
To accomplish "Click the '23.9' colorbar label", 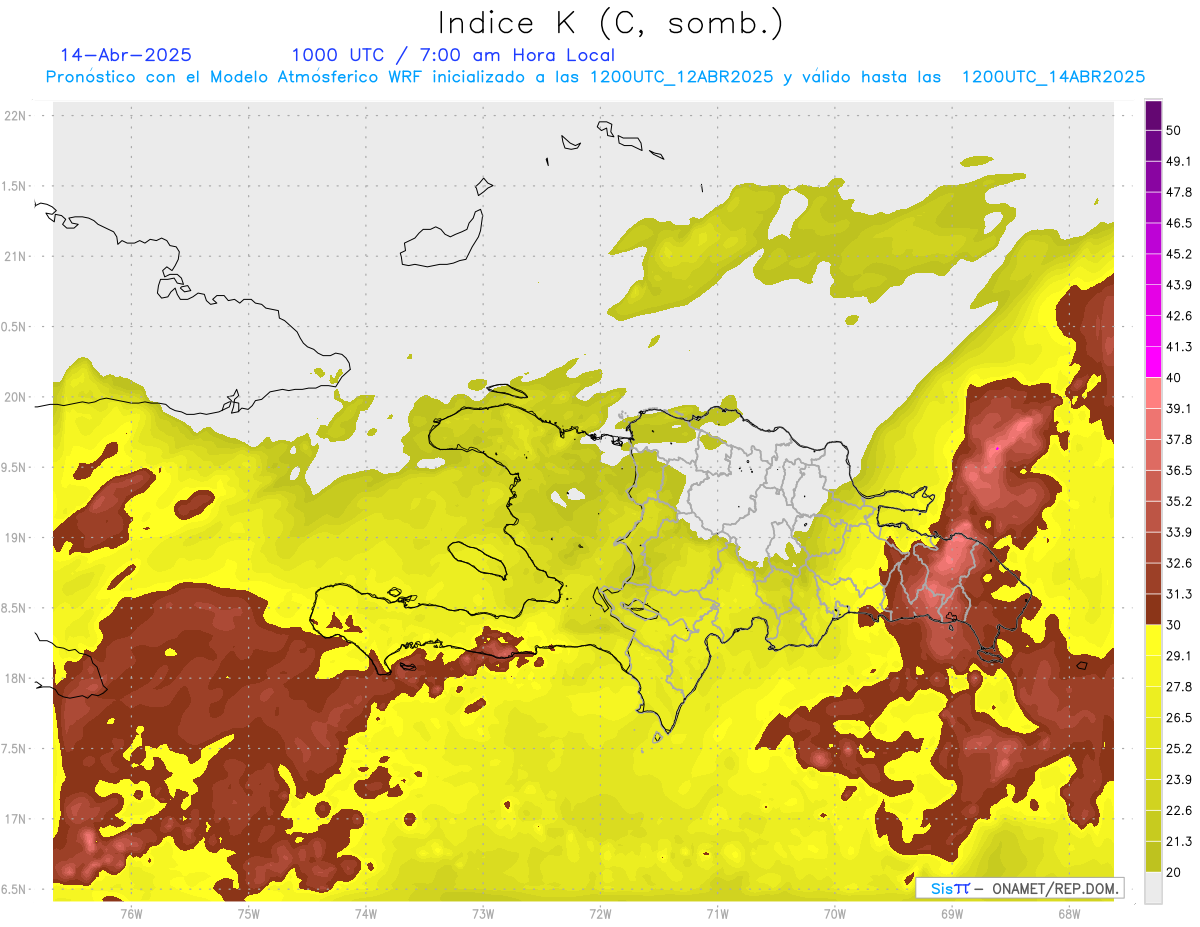I will tap(1178, 779).
